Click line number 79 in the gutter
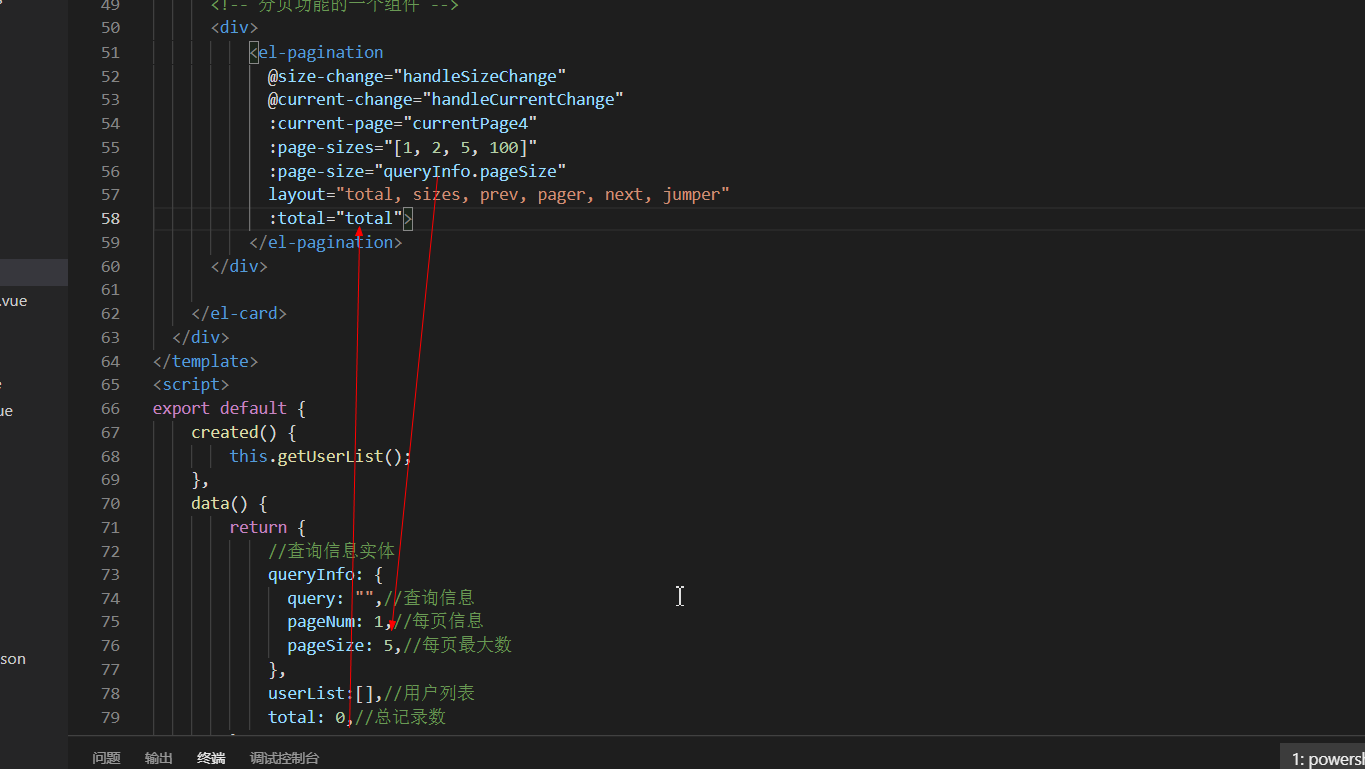 (110, 717)
